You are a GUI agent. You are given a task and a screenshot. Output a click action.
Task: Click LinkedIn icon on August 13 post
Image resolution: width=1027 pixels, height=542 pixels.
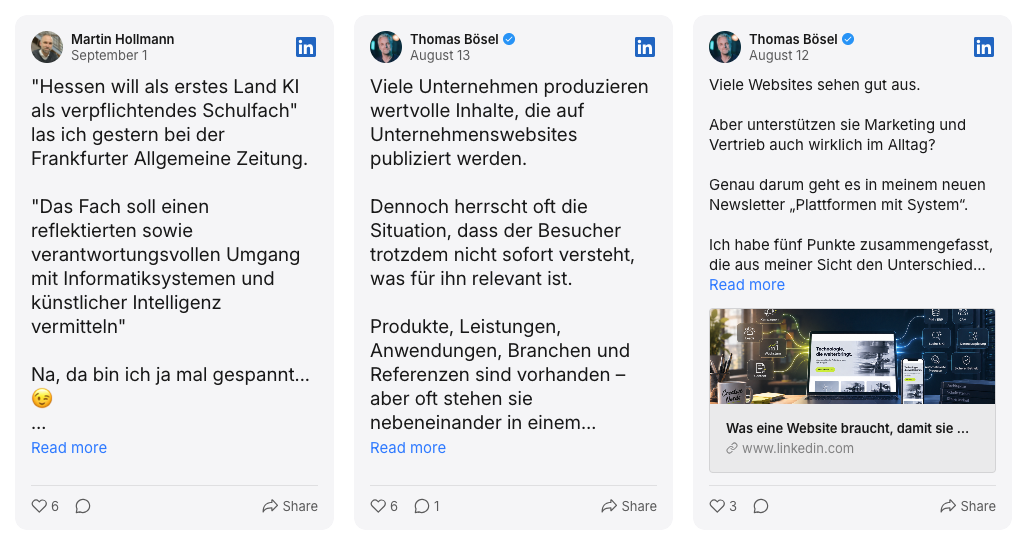tap(644, 47)
